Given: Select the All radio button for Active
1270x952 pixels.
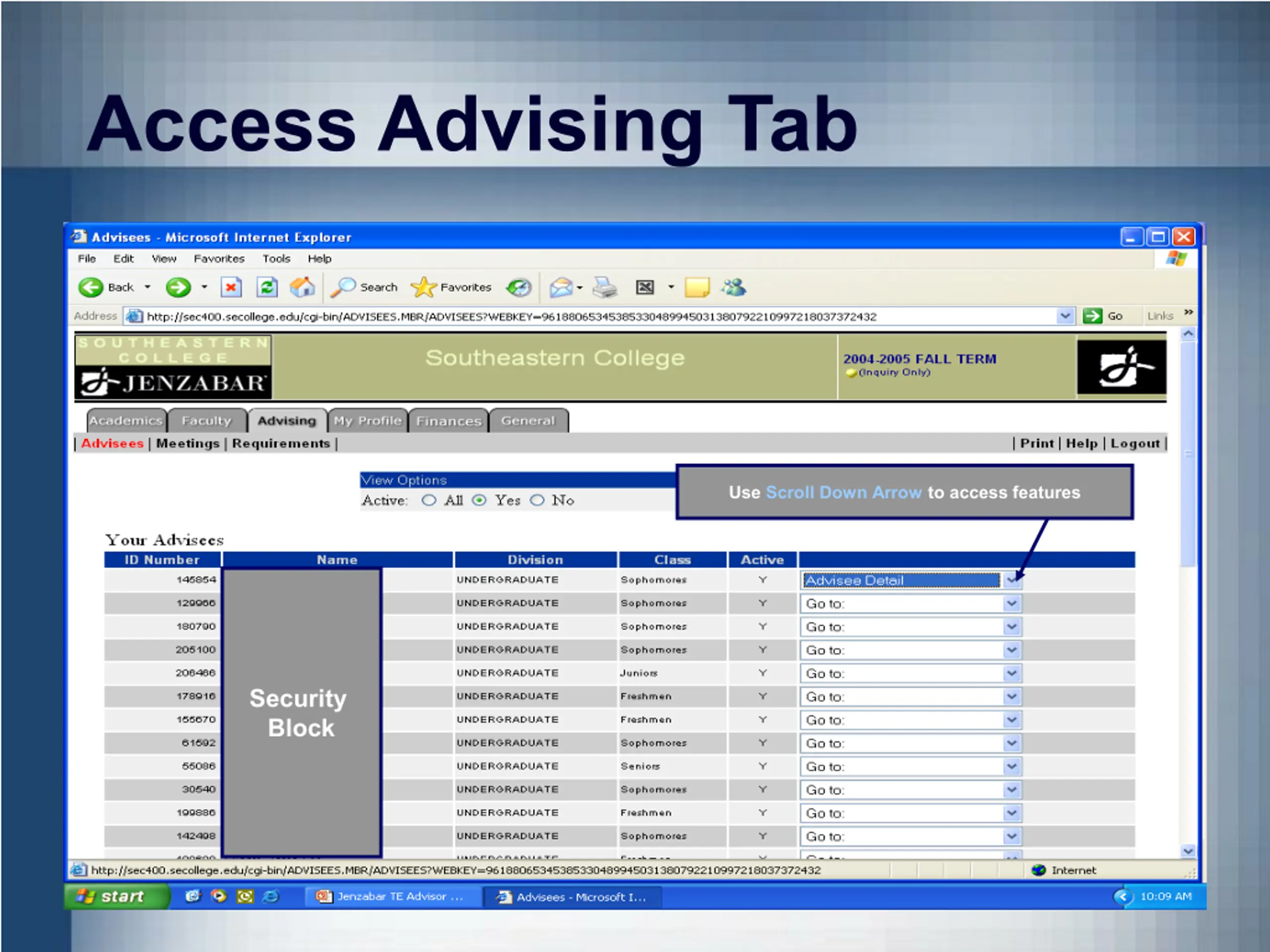Looking at the screenshot, I should (428, 500).
